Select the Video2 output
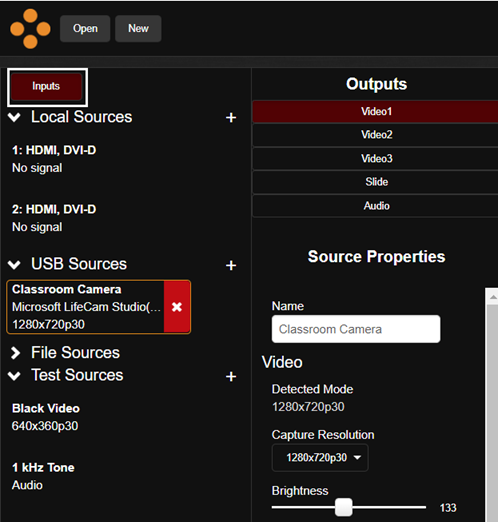Viewport: 498px width, 522px height. click(376, 135)
